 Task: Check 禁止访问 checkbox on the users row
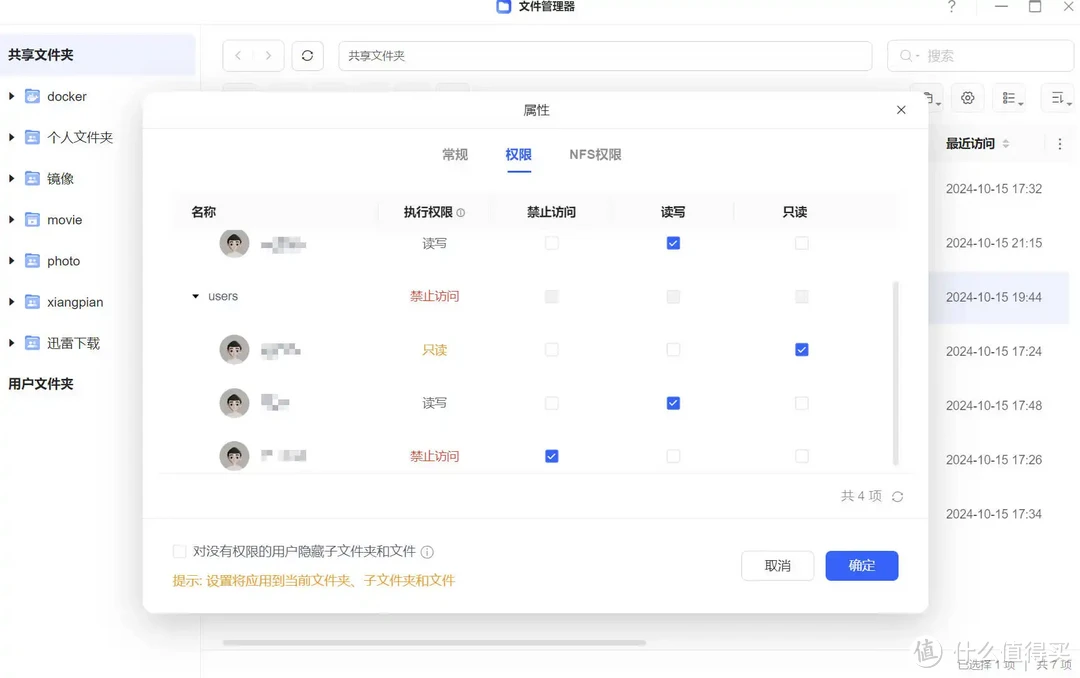551,296
